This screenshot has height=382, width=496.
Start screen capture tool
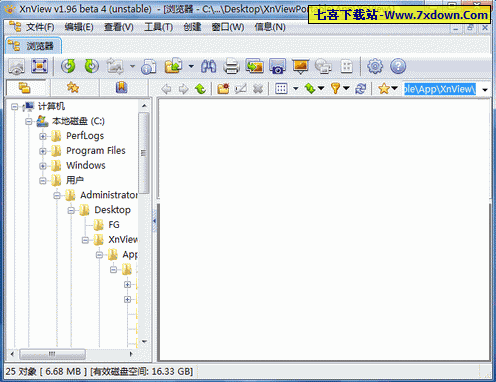(277, 66)
